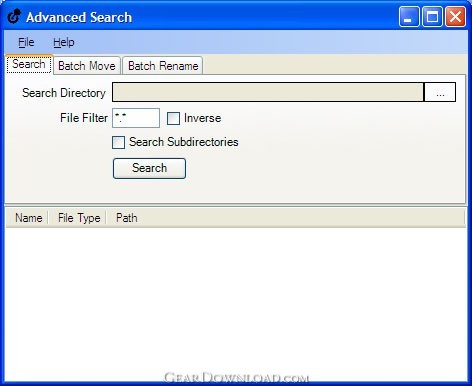The image size is (472, 386).
Task: Open the Help menu
Action: pyautogui.click(x=64, y=42)
